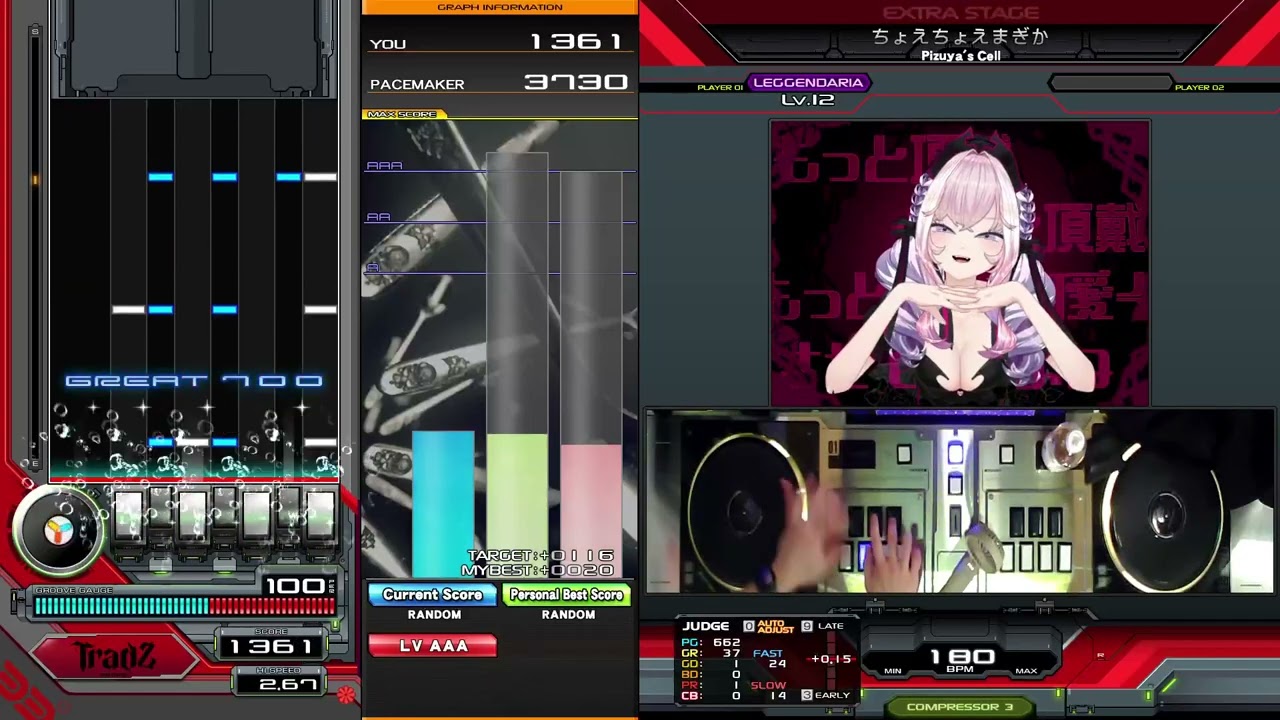The height and width of the screenshot is (720, 1280).
Task: Click the TradZ player name plate
Action: click(114, 658)
